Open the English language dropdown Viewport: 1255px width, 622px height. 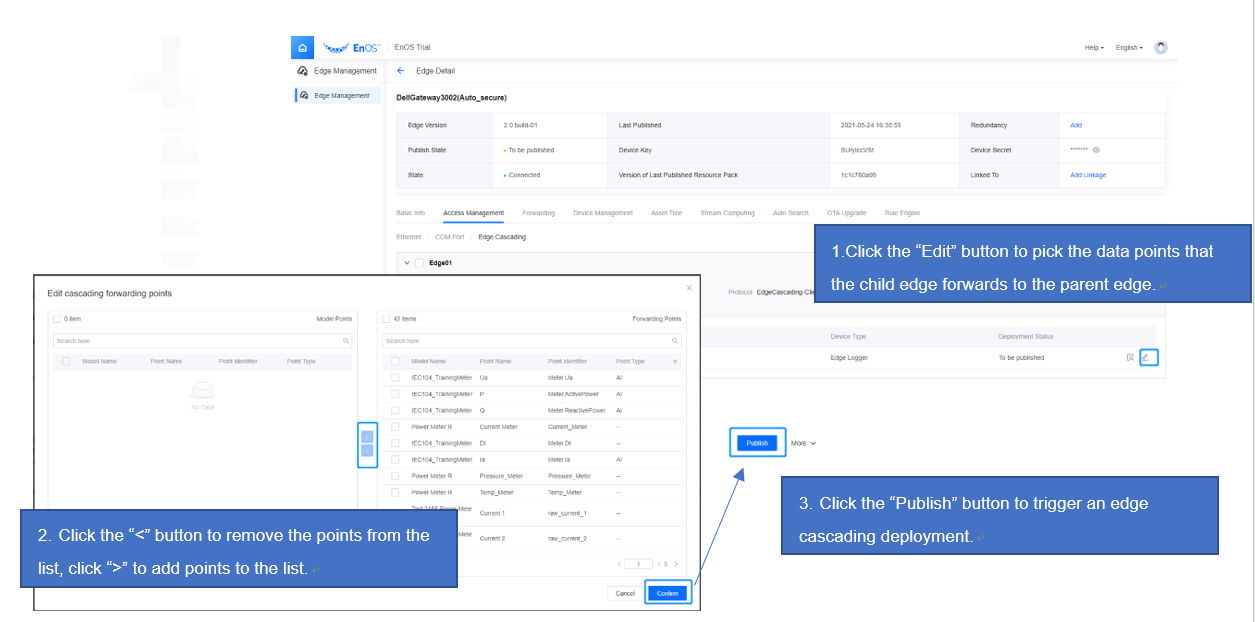click(1129, 48)
